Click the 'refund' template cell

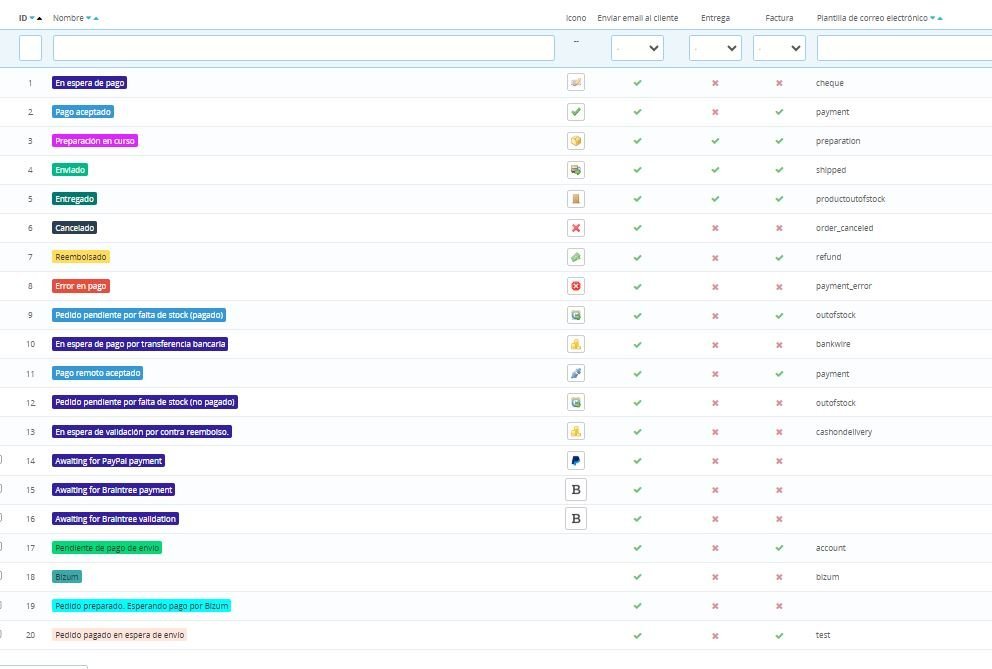tap(829, 258)
